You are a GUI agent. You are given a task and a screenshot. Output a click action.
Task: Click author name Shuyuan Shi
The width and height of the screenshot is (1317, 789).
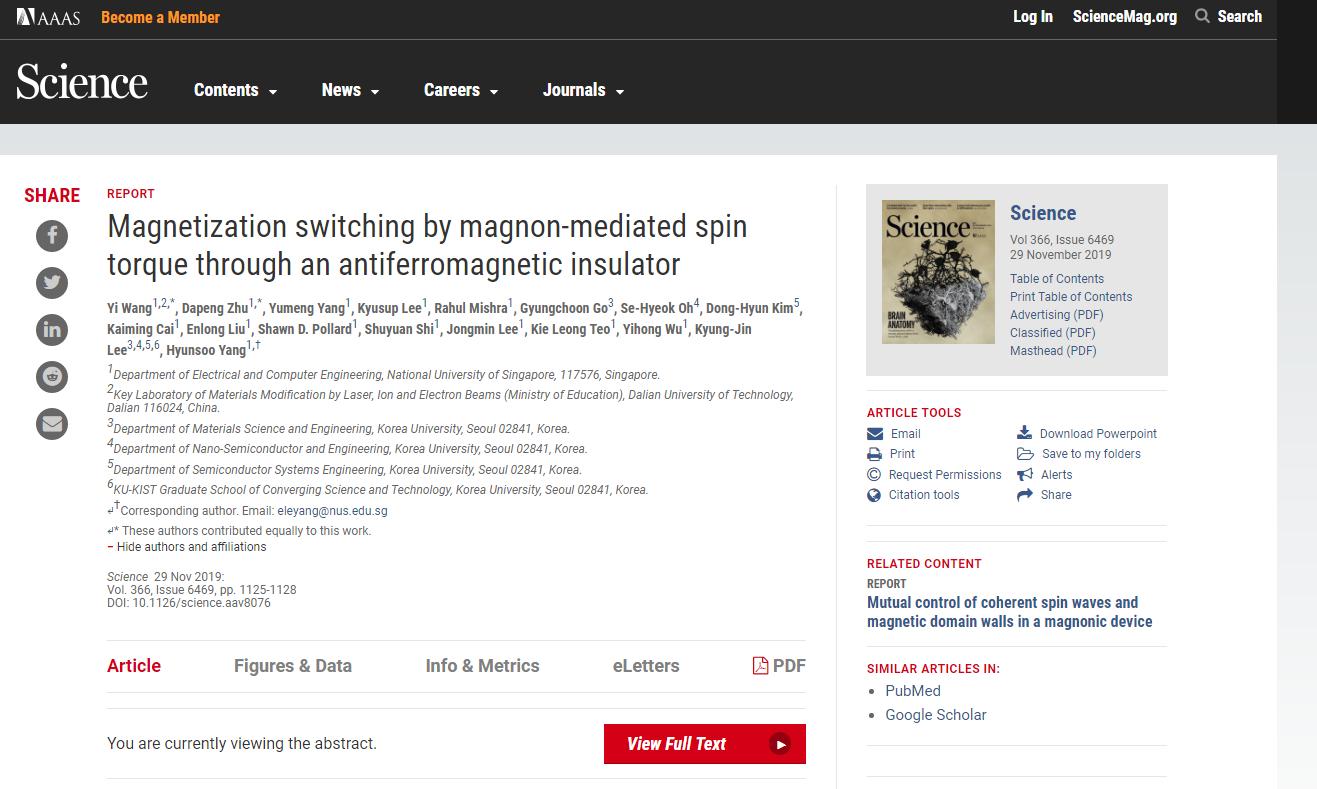[x=399, y=330]
